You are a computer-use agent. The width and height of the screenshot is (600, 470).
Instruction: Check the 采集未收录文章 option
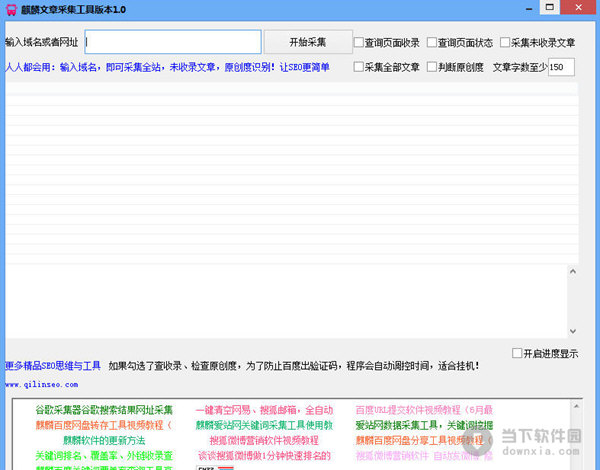pos(505,43)
